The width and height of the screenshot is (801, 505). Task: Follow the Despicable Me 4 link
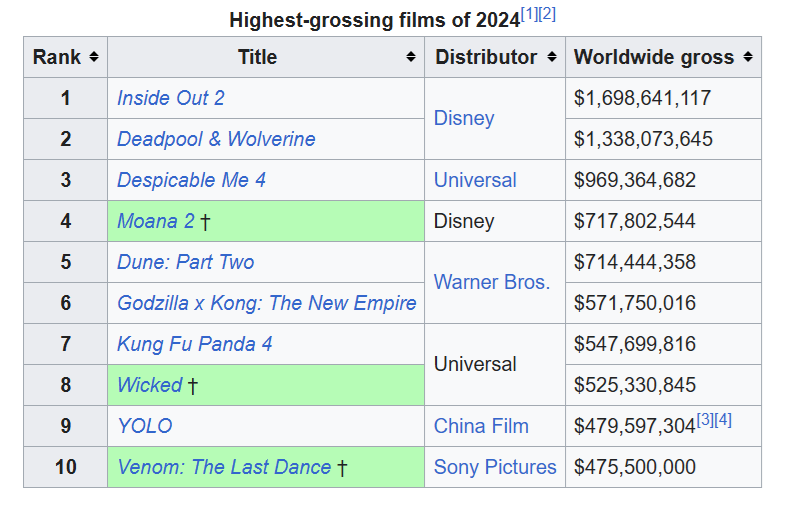click(x=191, y=180)
